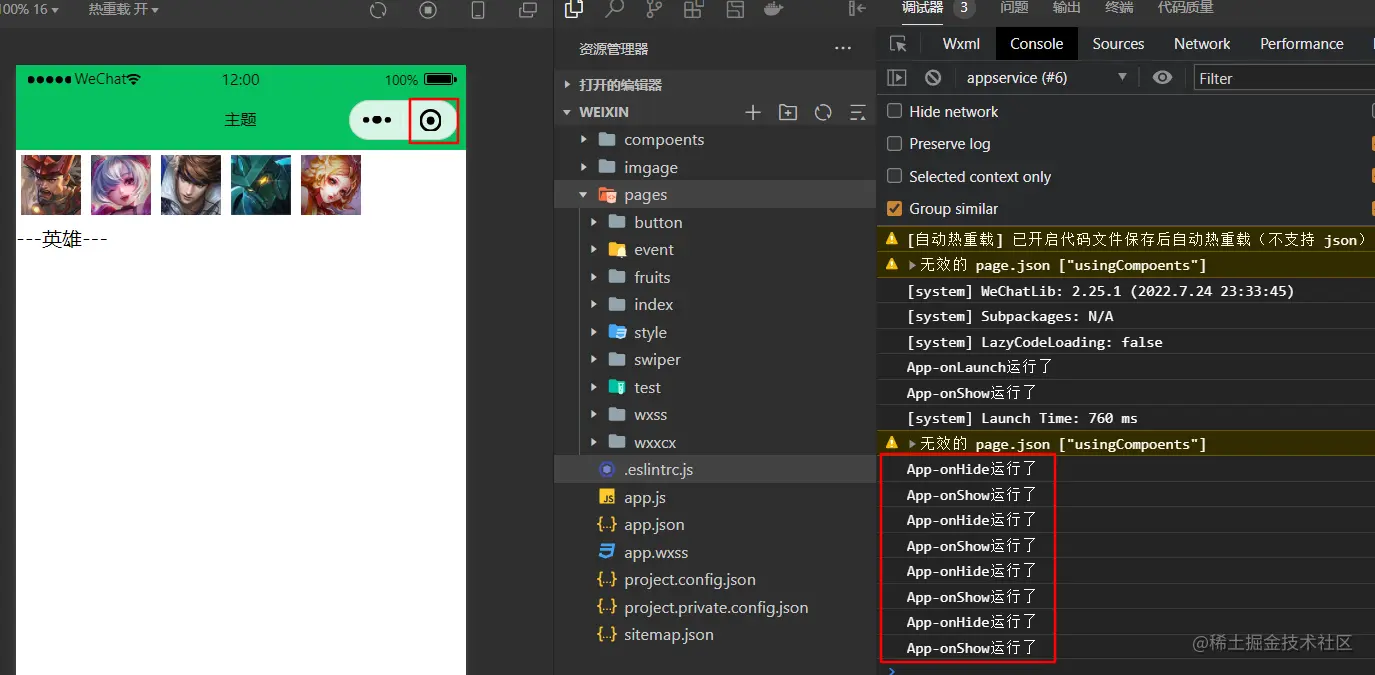Switch to the 输出 panel tab
The image size is (1375, 675).
[1067, 8]
